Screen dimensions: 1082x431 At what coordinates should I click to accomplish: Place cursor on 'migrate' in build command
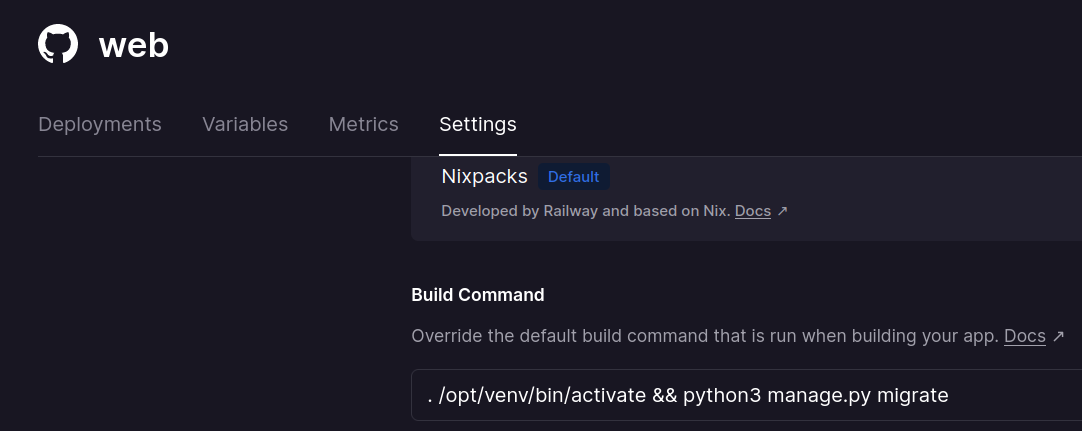(912, 395)
